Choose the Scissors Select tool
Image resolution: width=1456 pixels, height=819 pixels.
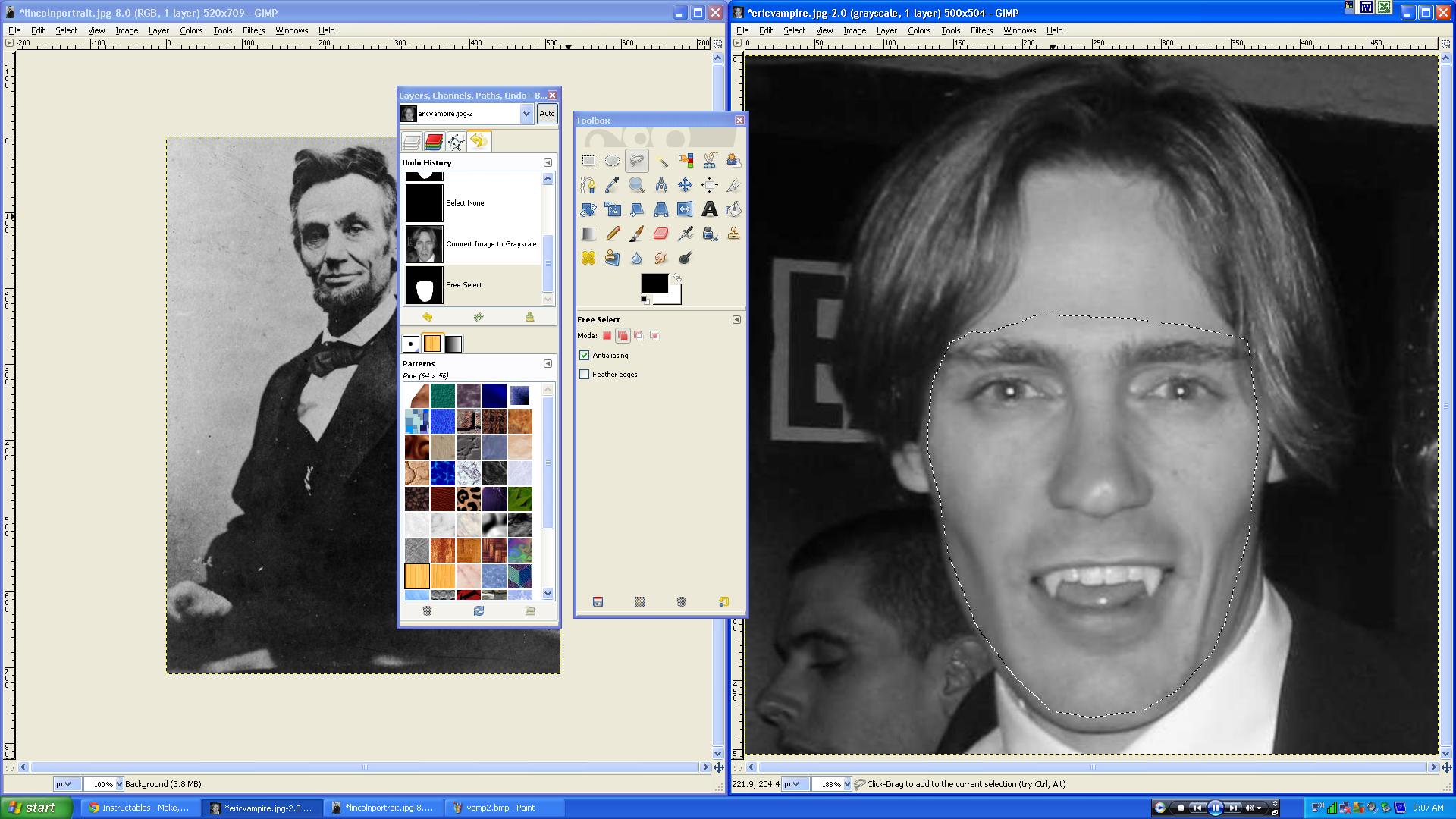pyautogui.click(x=710, y=161)
